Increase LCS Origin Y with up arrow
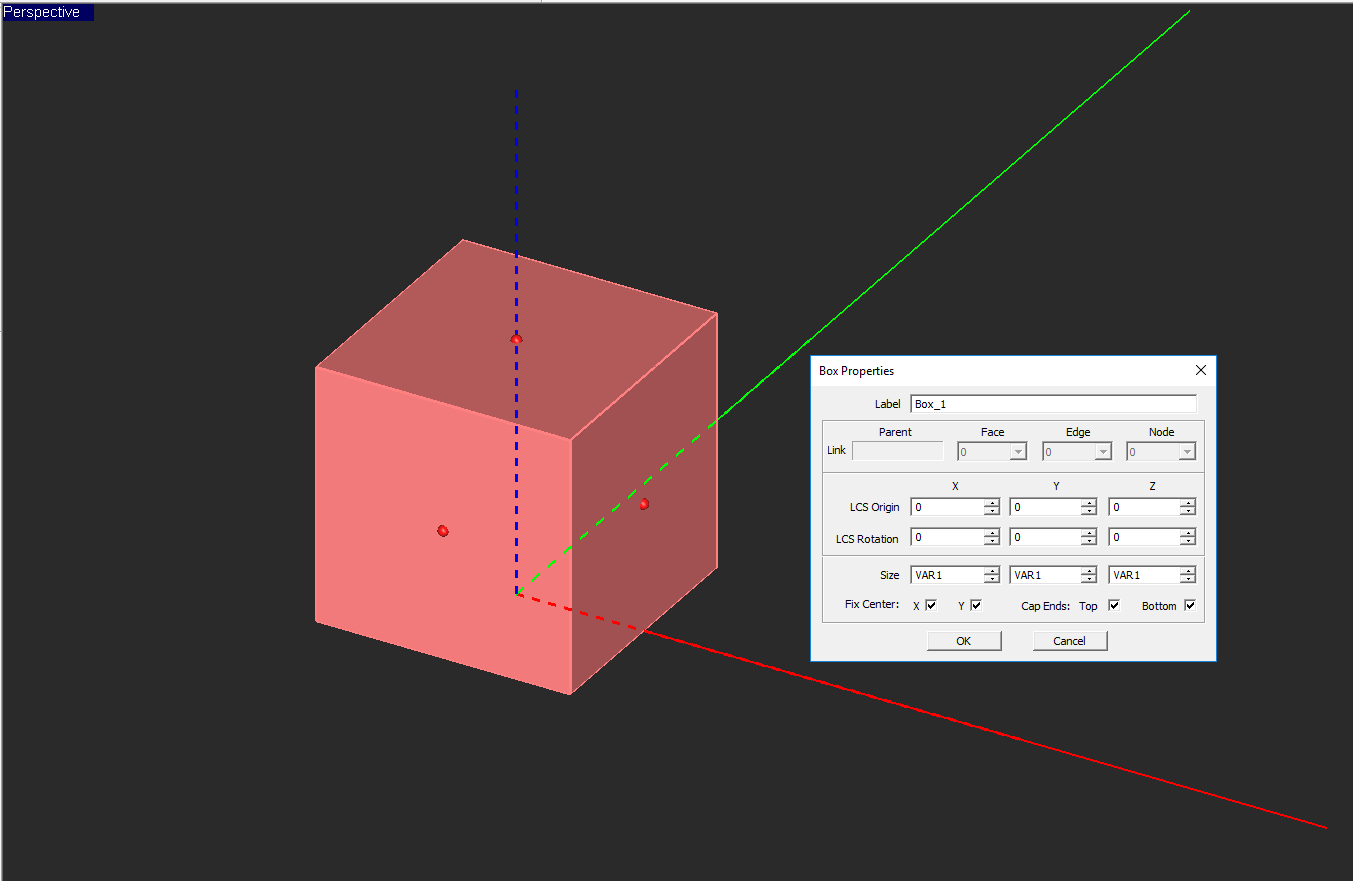This screenshot has height=881, width=1353. (1089, 503)
